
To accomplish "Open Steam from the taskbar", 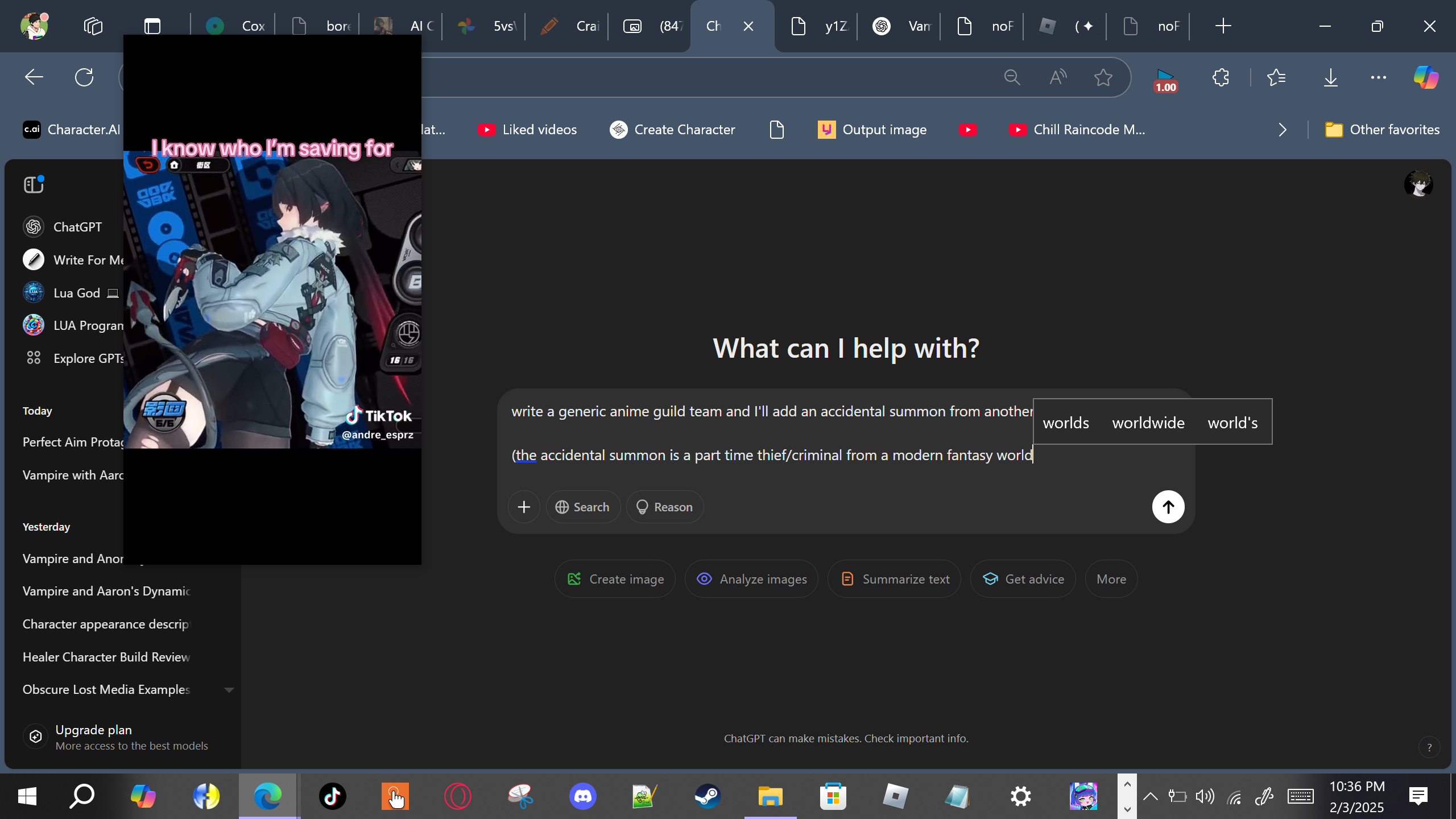I will click(x=708, y=796).
